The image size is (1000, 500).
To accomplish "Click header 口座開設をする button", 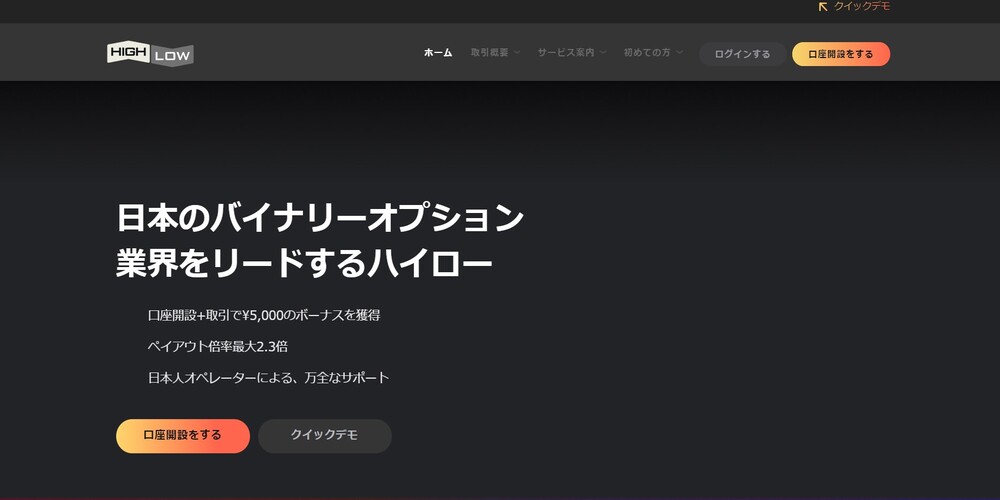I will 841,54.
